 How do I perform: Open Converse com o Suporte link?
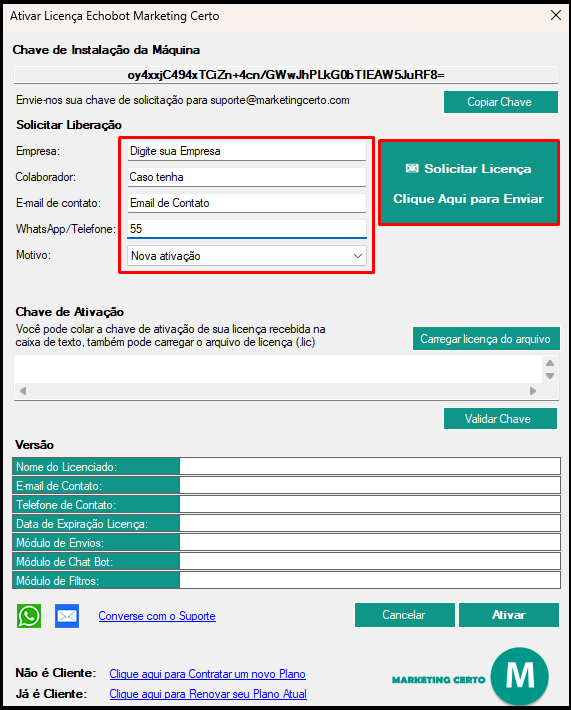click(x=157, y=616)
